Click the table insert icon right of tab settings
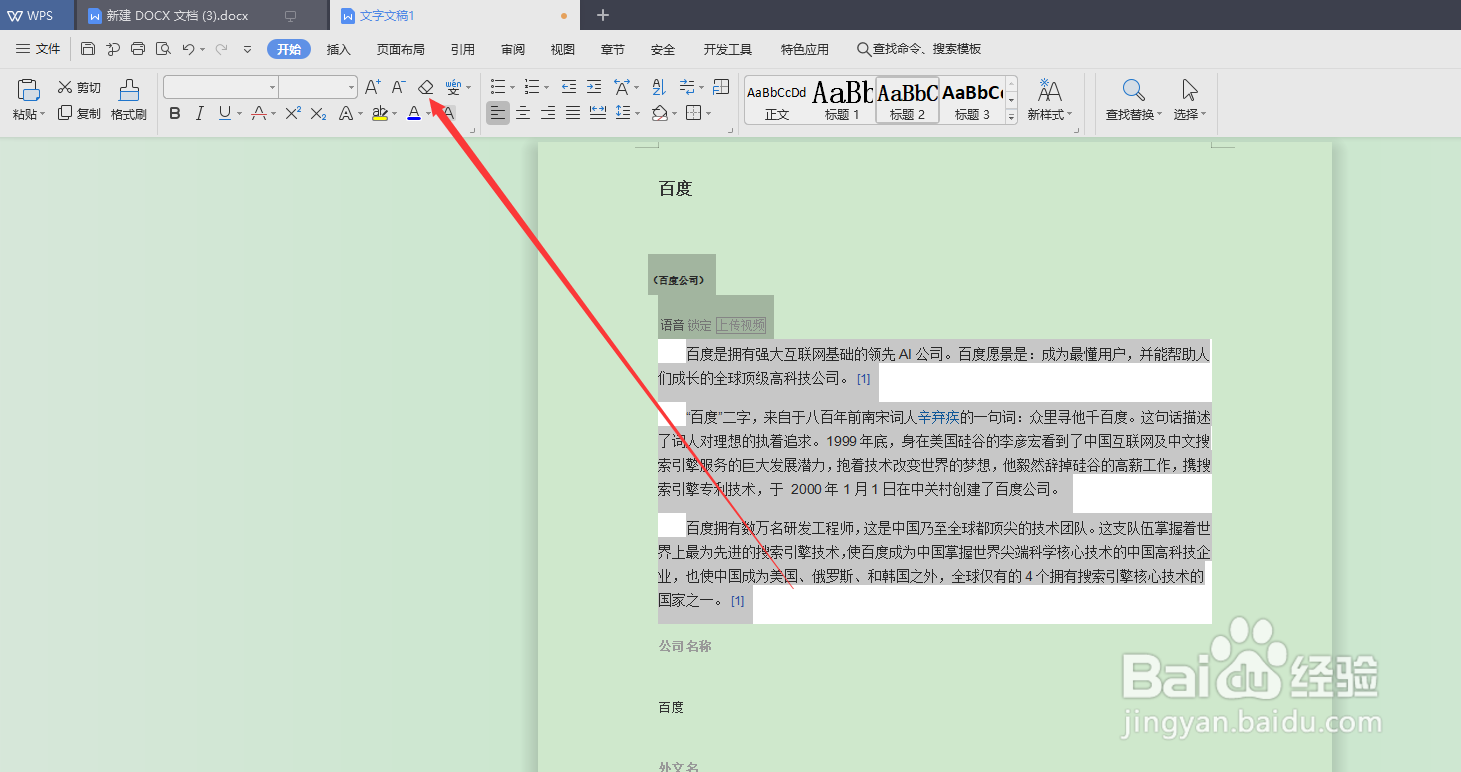Screen dimensions: 1461x772 pos(721,87)
